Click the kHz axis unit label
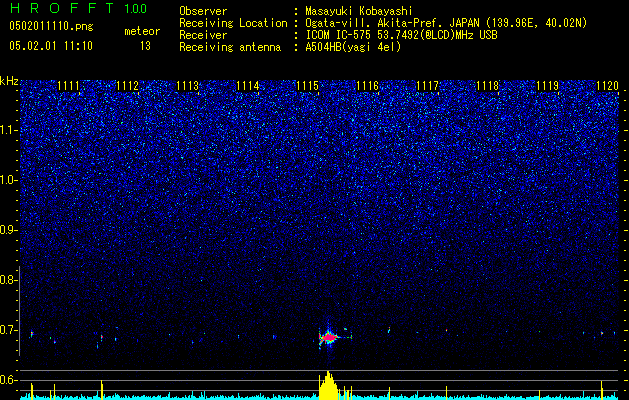The height and width of the screenshot is (400, 629). tap(9, 81)
